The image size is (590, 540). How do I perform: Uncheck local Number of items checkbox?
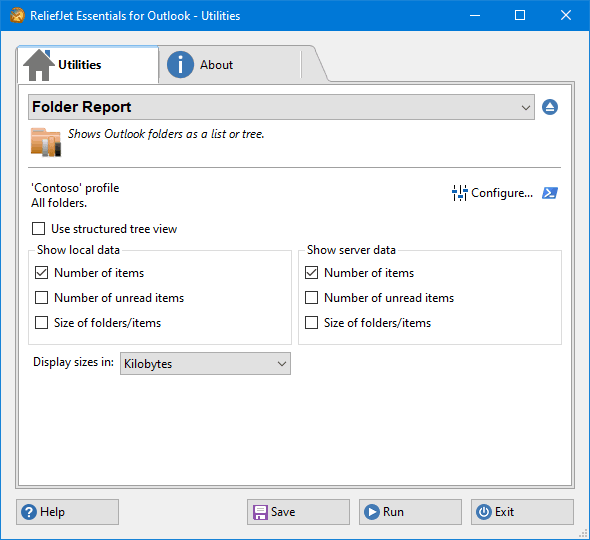pos(41,272)
